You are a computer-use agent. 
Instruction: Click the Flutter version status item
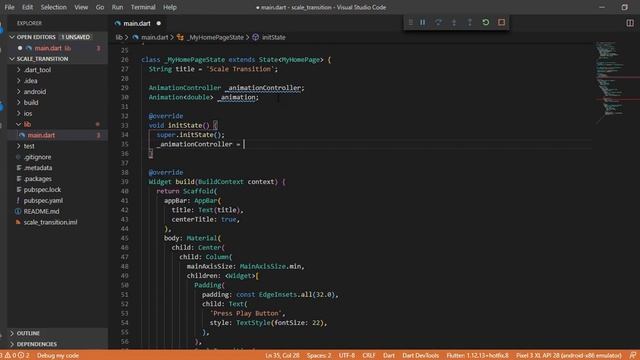tap(477, 356)
